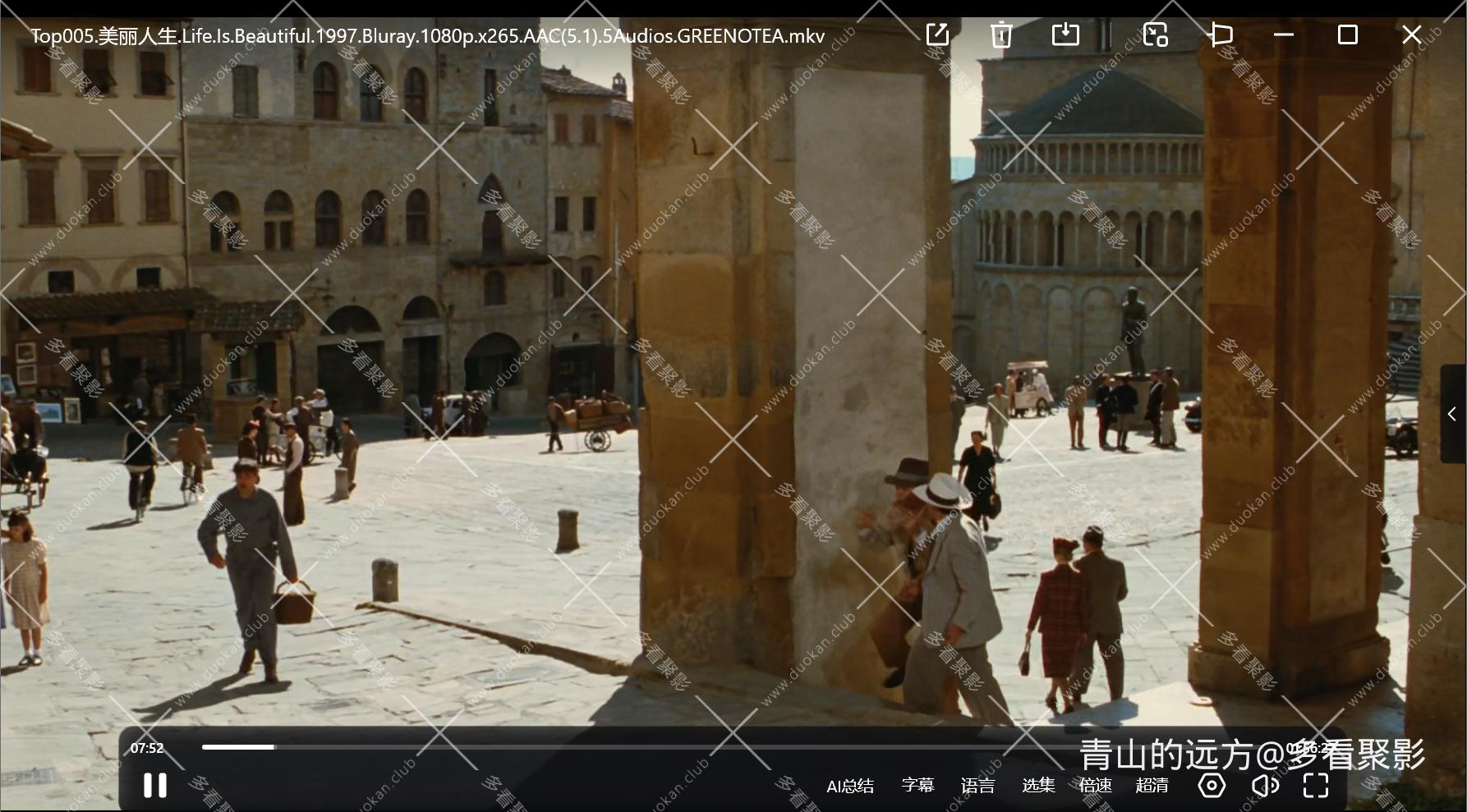Switch to mini picture-in-picture window icon
Image resolution: width=1467 pixels, height=812 pixels.
[x=1156, y=34]
